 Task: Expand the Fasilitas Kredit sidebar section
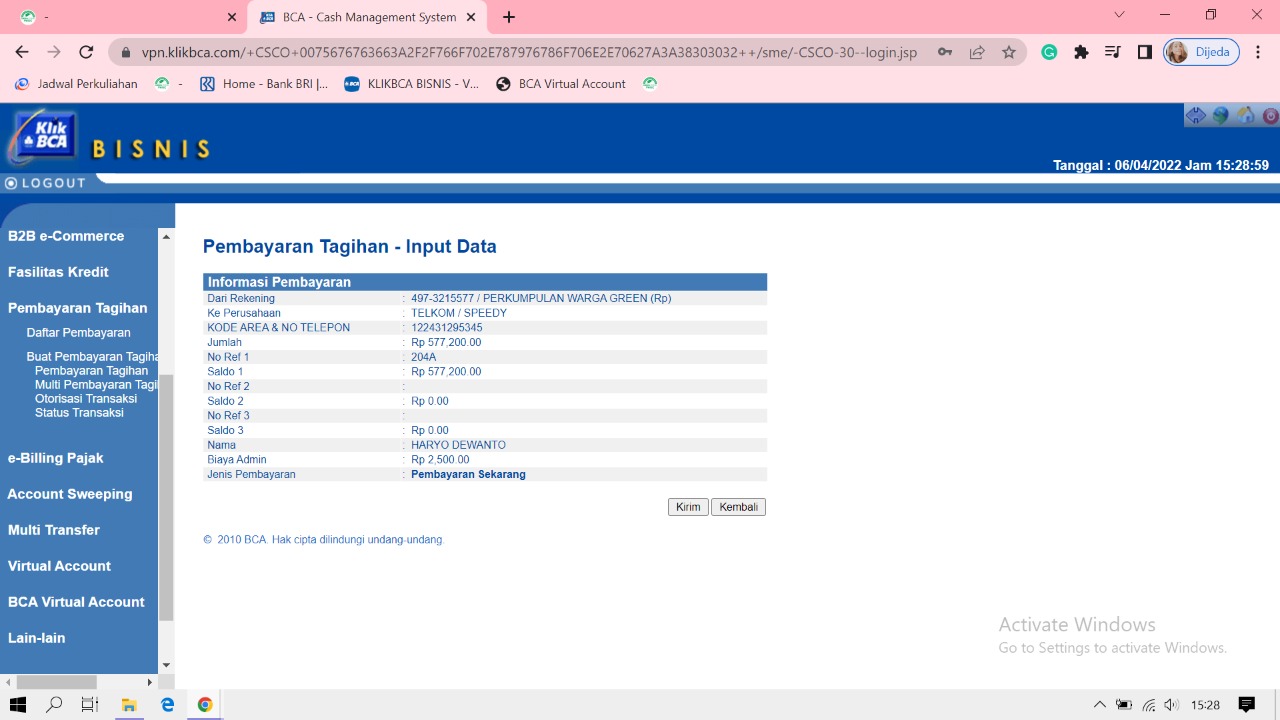[x=58, y=272]
